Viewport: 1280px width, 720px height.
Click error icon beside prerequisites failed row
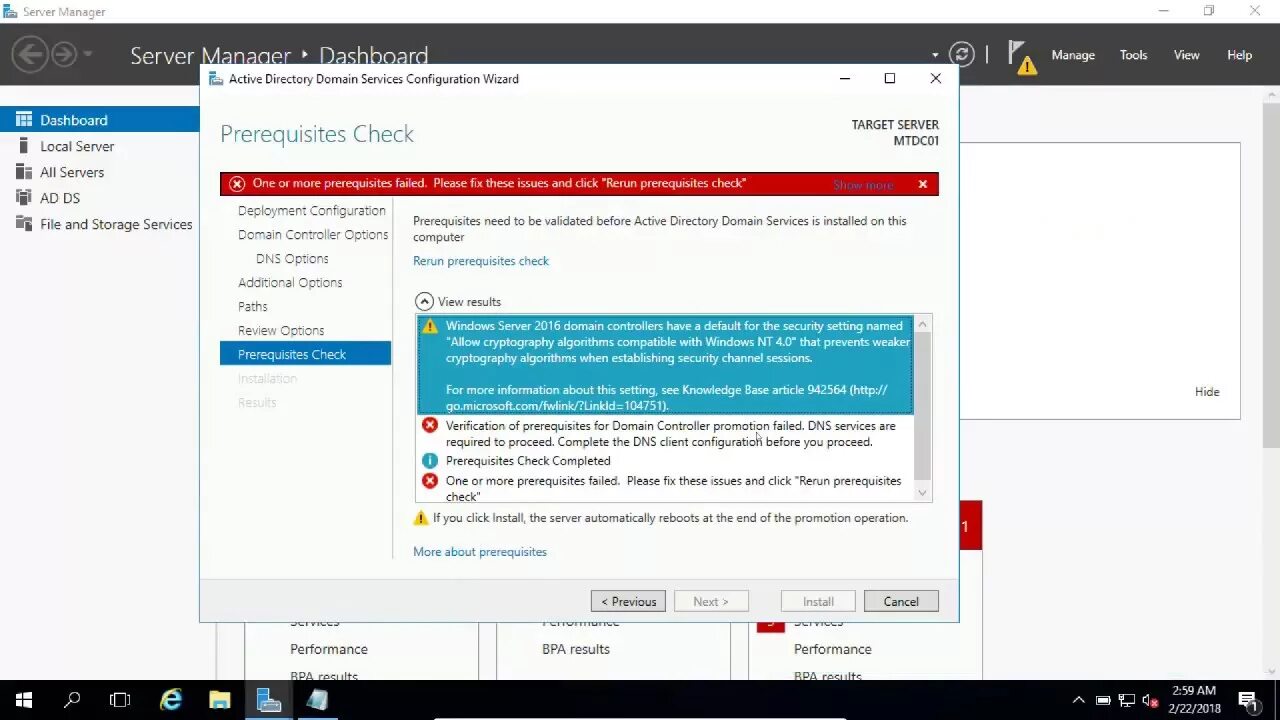430,481
